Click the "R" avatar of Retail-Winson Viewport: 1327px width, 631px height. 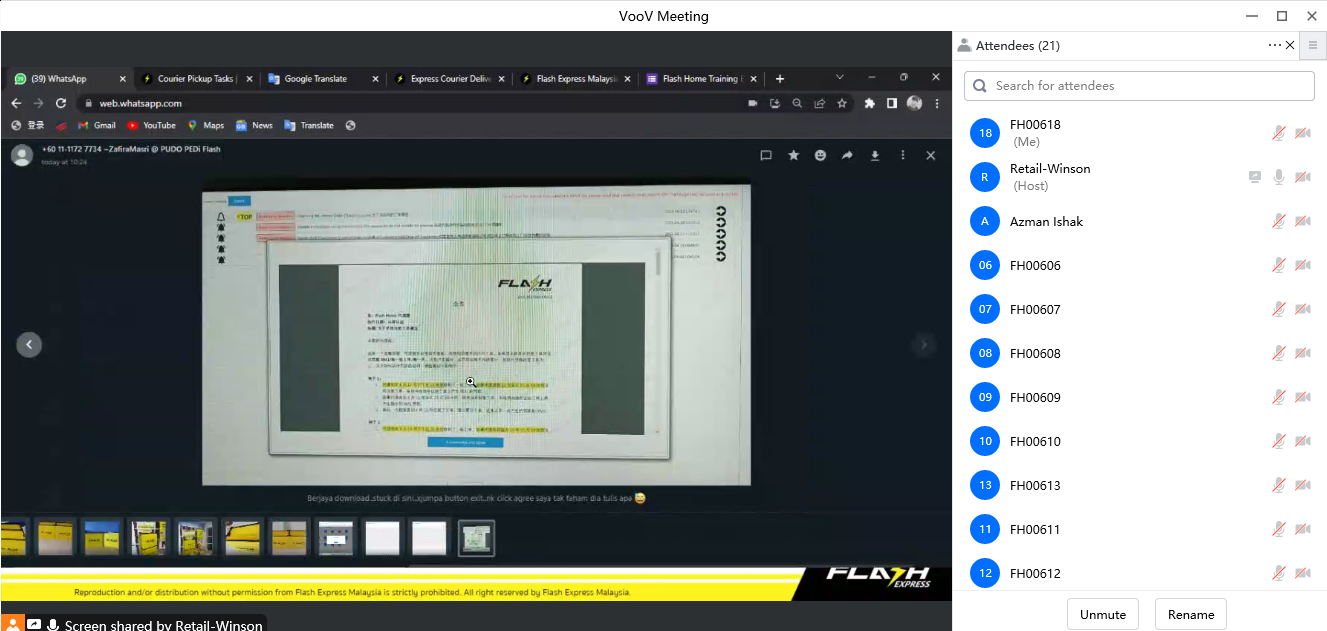click(985, 177)
